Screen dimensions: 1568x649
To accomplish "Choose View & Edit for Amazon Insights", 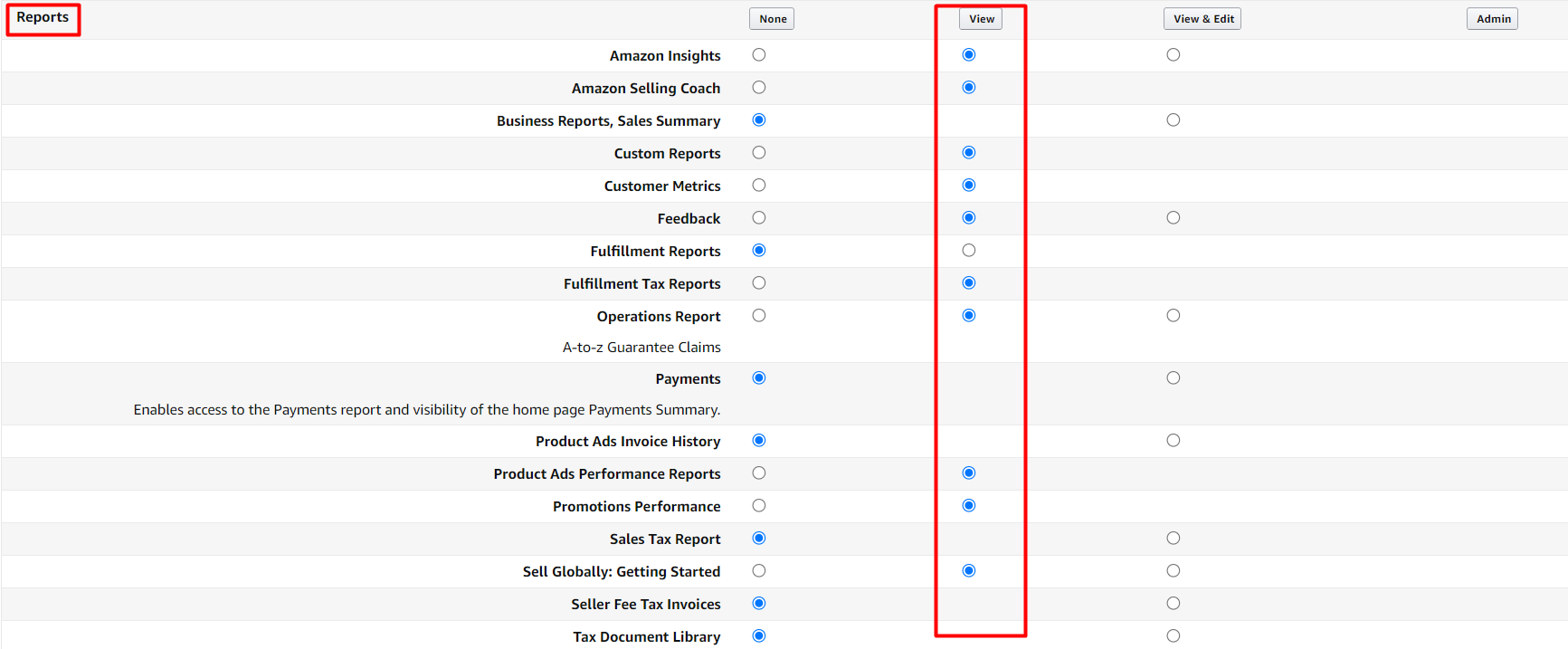I will pyautogui.click(x=1174, y=55).
